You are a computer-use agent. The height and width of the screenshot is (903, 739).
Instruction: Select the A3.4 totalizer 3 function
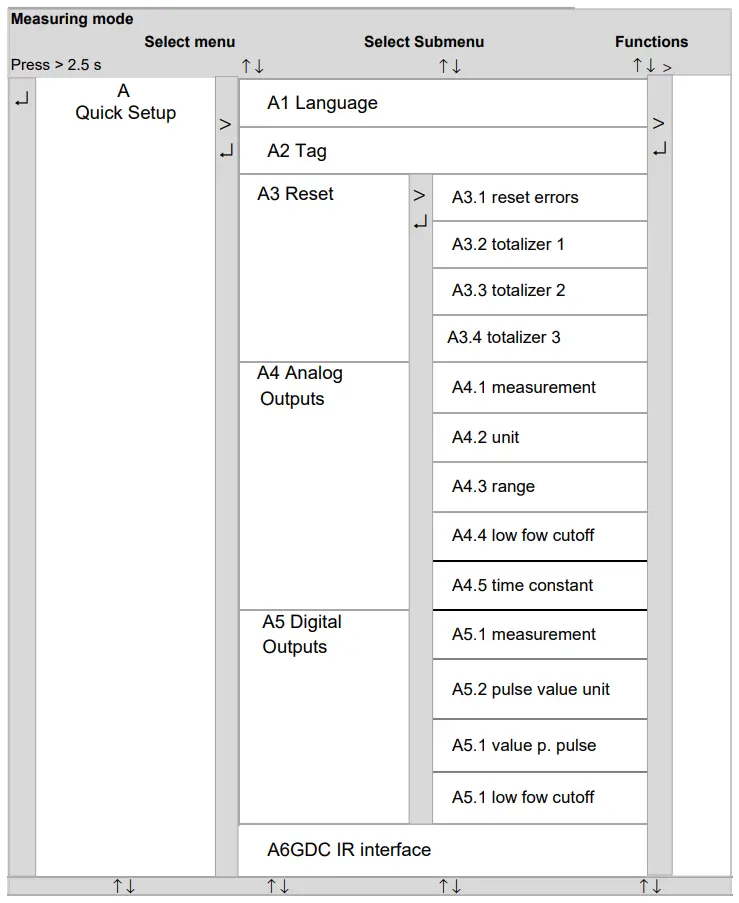point(504,338)
